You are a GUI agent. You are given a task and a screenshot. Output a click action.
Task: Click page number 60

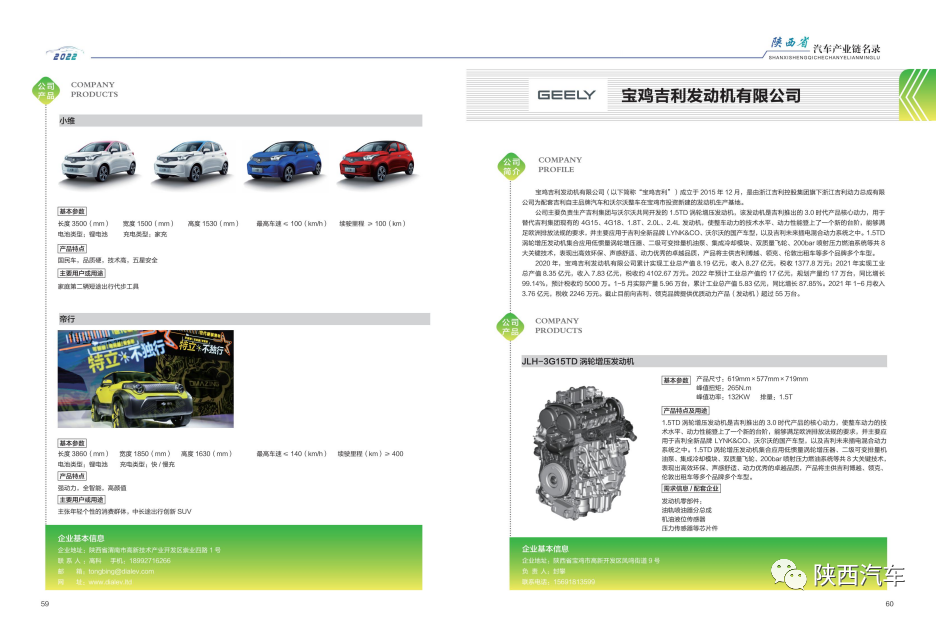point(889,604)
